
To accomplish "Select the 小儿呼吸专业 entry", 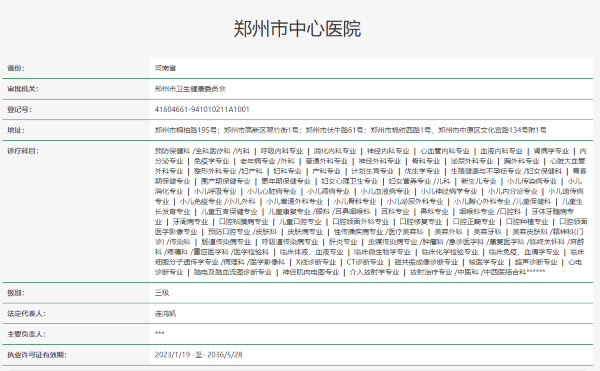I will 215,191.
